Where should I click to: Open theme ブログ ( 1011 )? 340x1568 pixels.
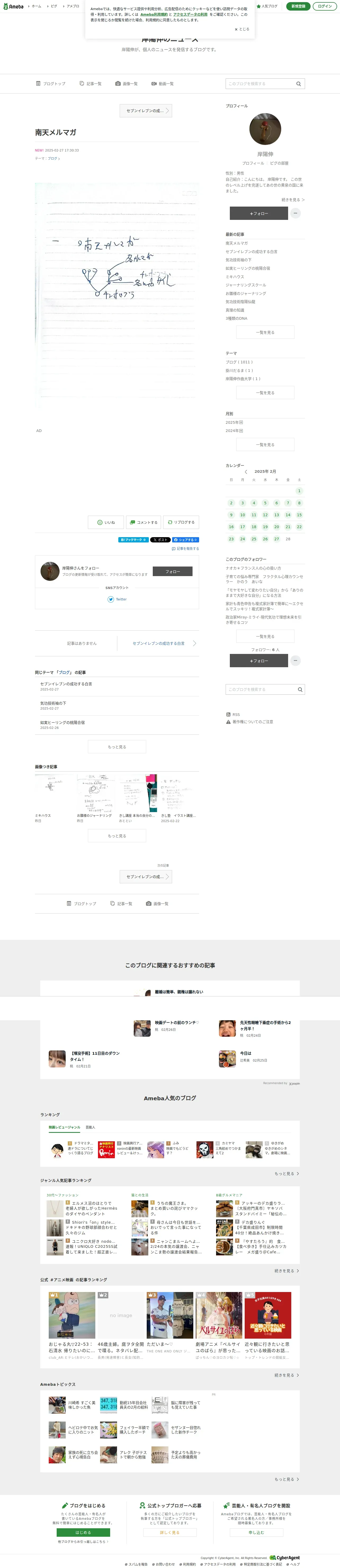pos(239,362)
